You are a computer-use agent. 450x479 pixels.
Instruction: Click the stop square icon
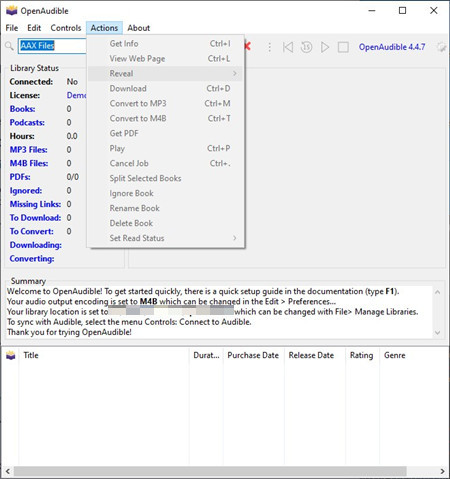click(343, 47)
